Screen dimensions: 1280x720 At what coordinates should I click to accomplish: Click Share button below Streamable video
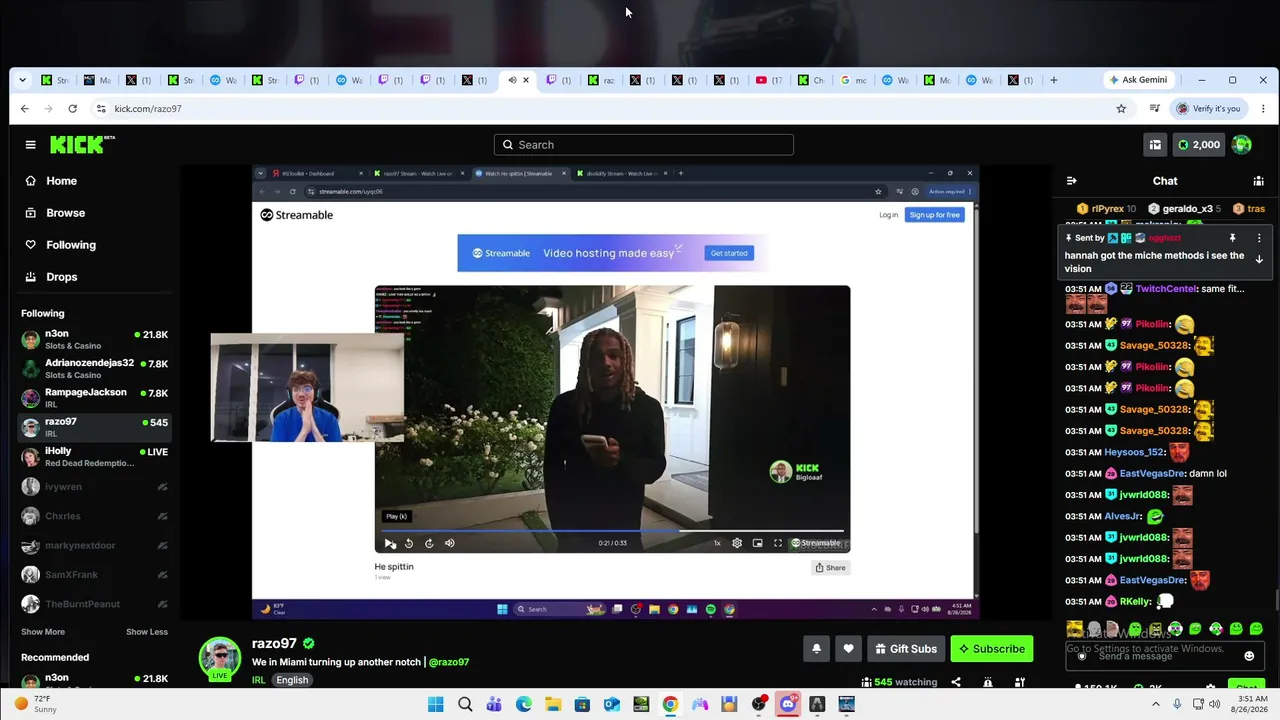coord(830,567)
